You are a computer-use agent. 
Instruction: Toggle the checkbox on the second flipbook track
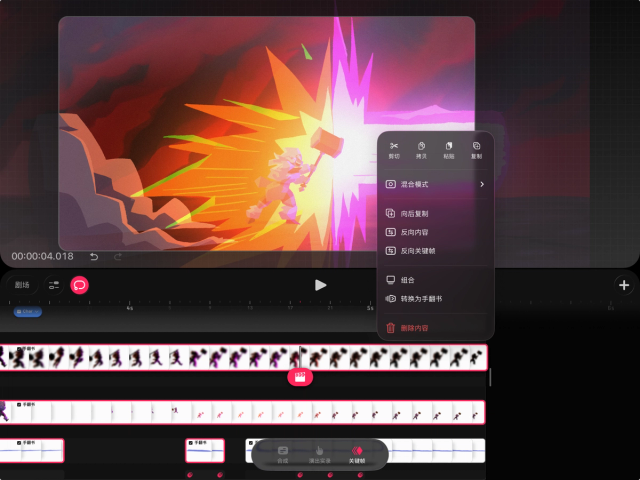coord(19,404)
